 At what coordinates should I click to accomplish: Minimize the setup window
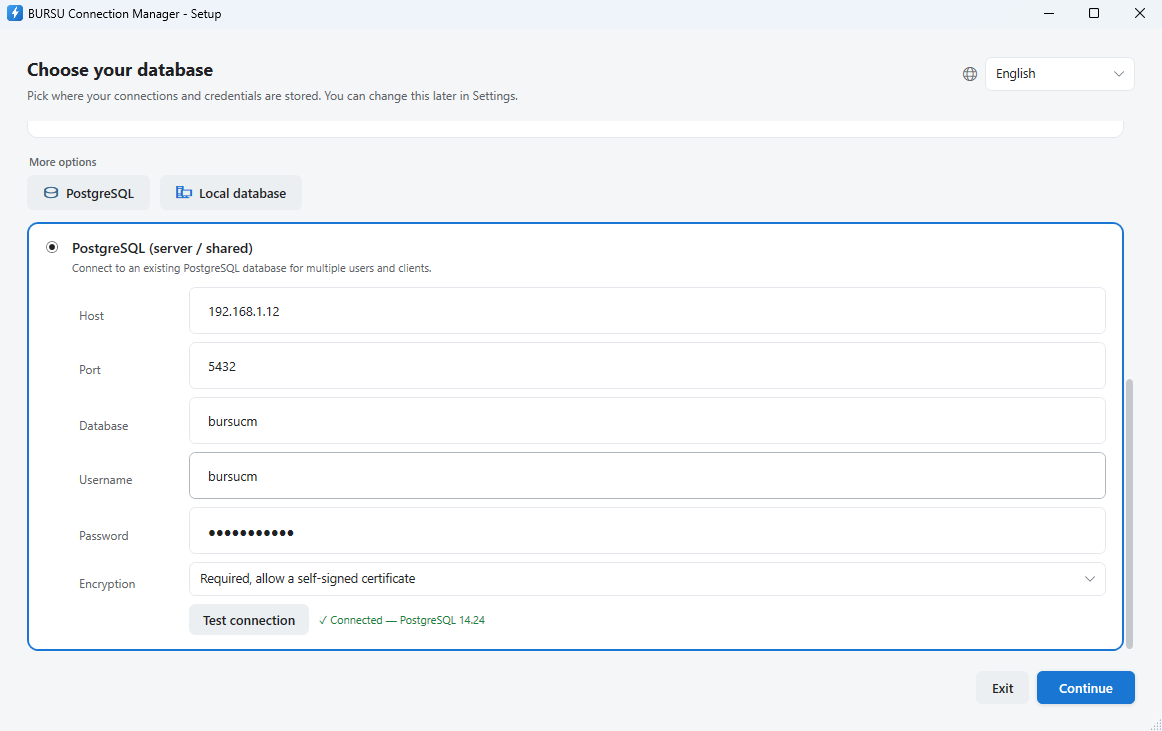(x=1049, y=13)
